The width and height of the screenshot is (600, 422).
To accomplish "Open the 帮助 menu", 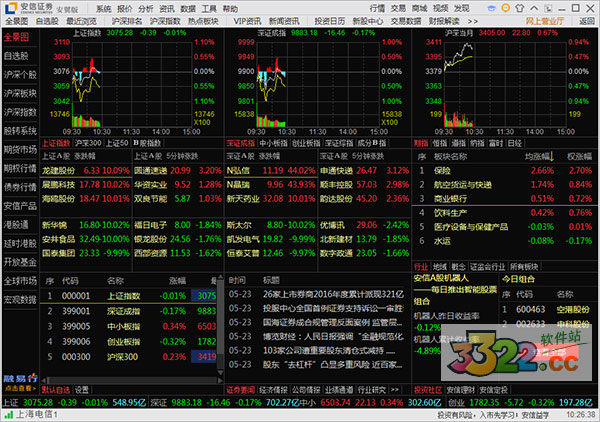I will coord(230,9).
